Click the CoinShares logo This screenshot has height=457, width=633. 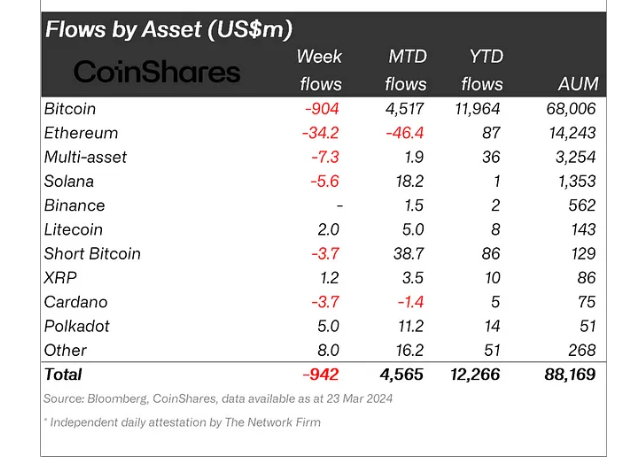(158, 72)
